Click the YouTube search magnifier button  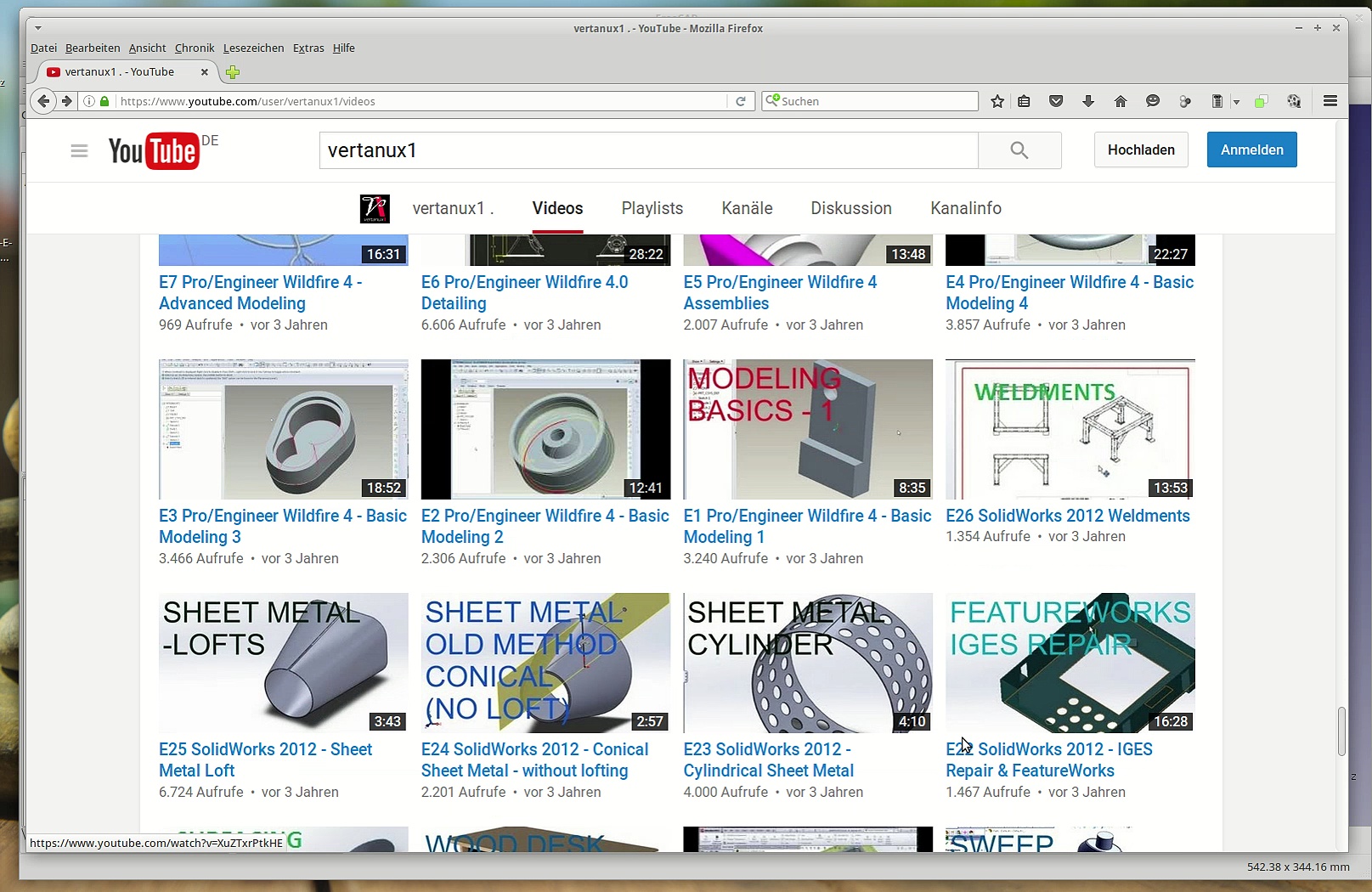tap(1019, 150)
